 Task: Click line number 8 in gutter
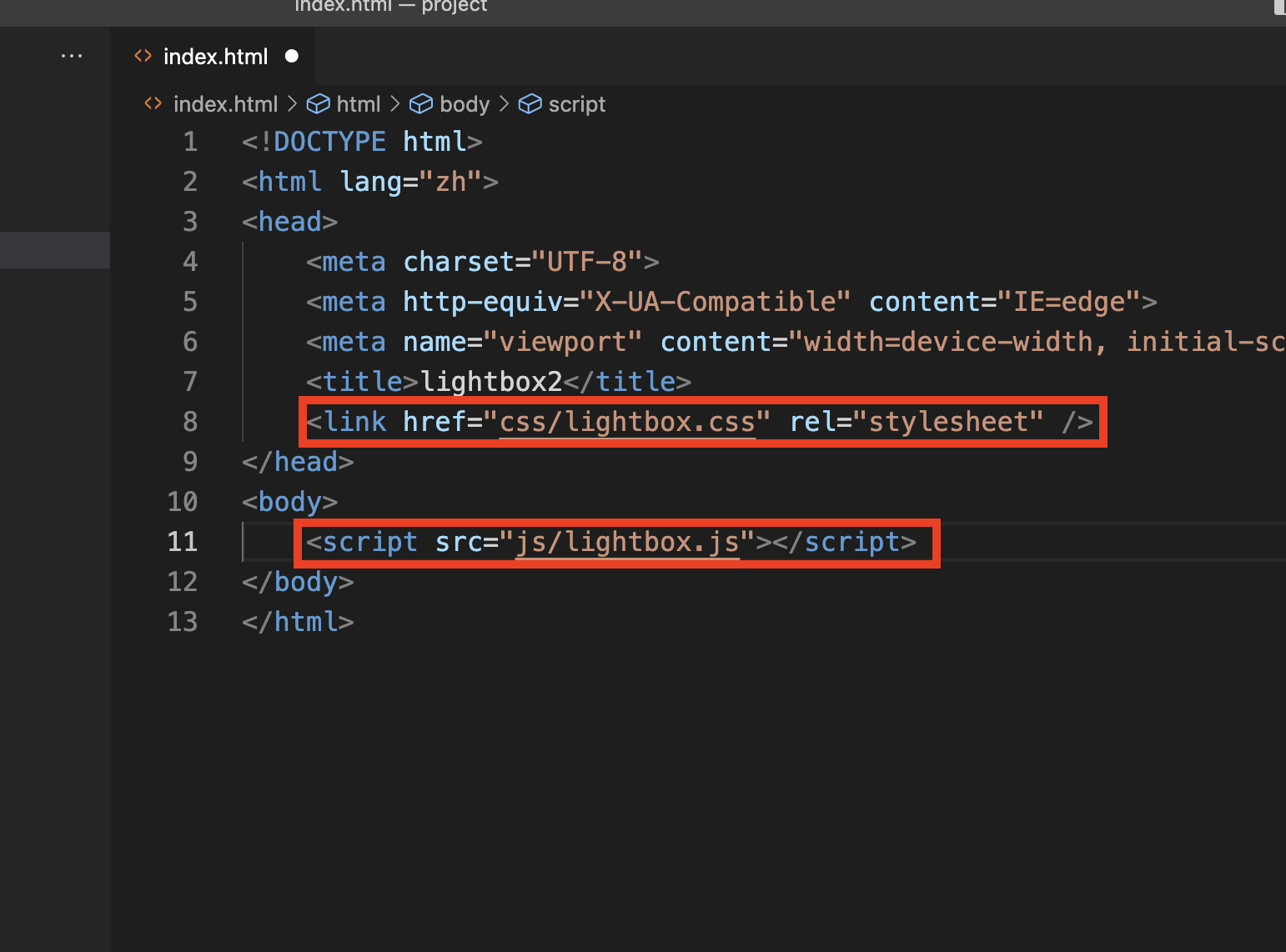pos(191,422)
